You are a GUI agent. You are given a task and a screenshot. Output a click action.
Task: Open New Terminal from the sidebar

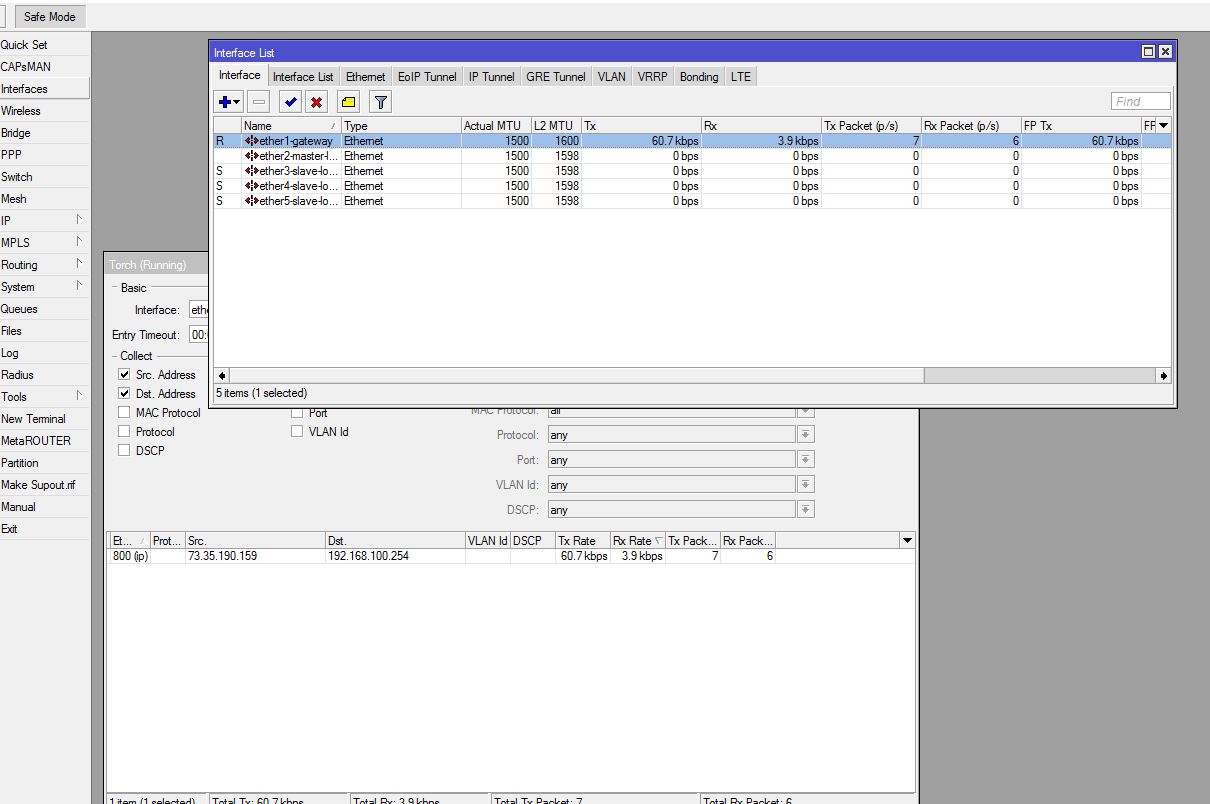(x=35, y=419)
